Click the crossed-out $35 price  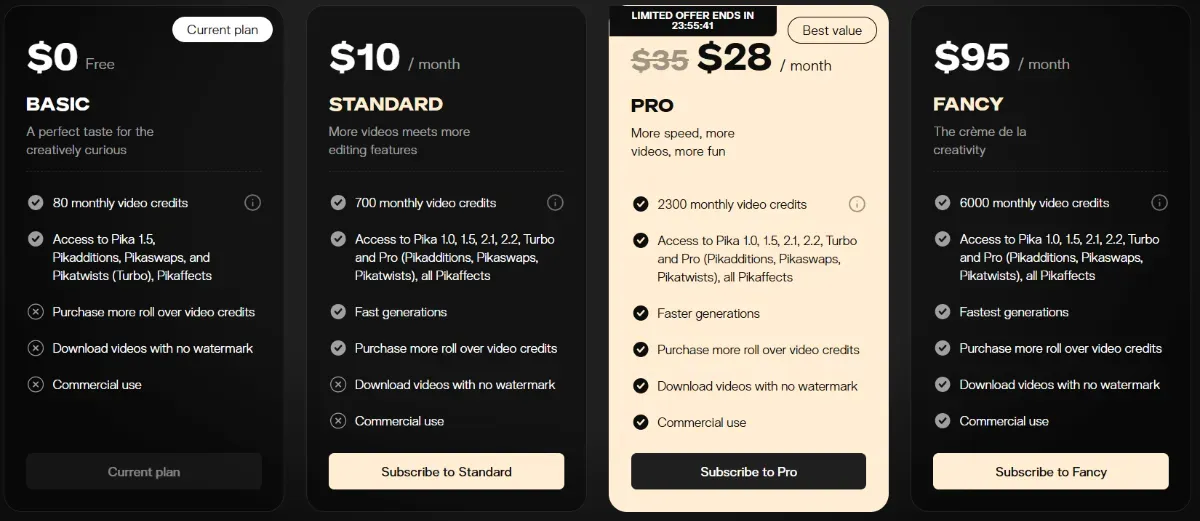660,60
